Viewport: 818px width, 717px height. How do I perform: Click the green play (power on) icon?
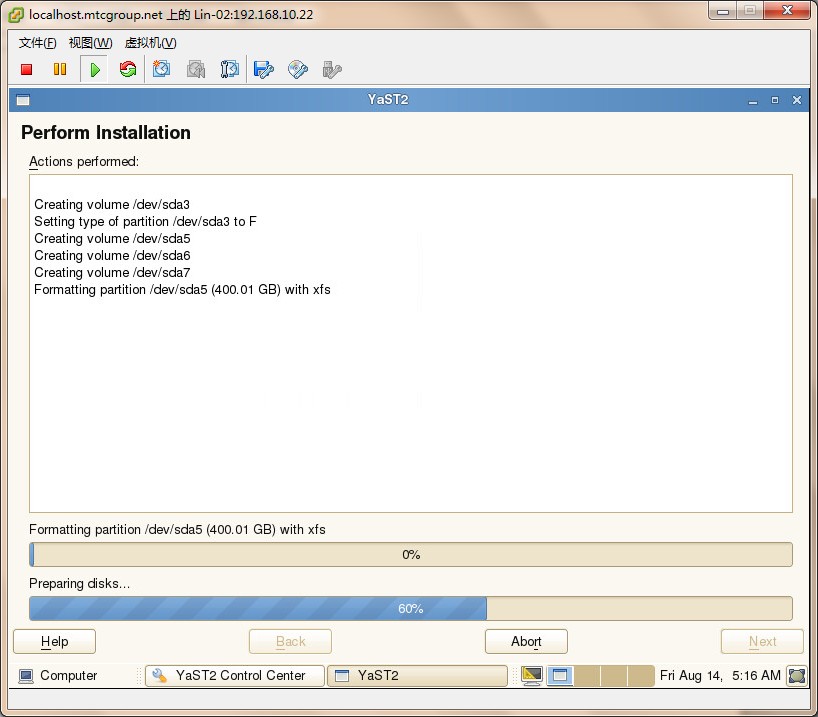(94, 69)
